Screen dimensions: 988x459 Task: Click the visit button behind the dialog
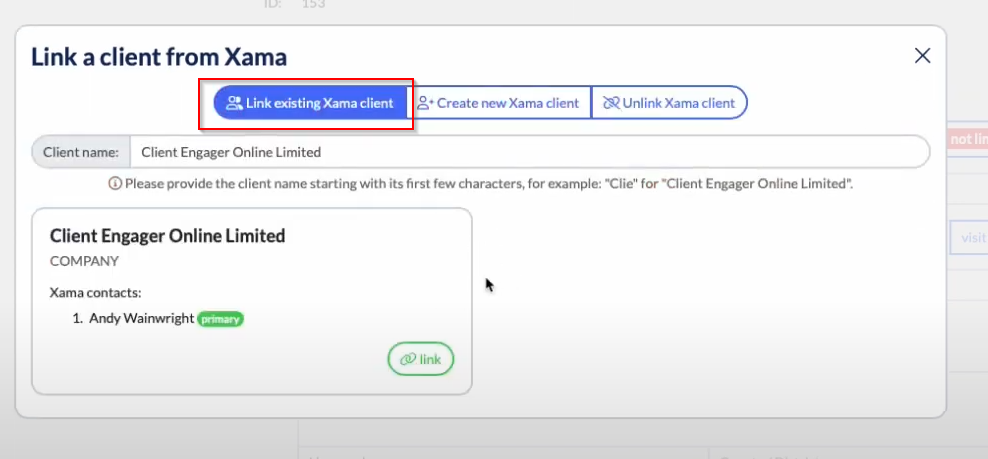[969, 238]
